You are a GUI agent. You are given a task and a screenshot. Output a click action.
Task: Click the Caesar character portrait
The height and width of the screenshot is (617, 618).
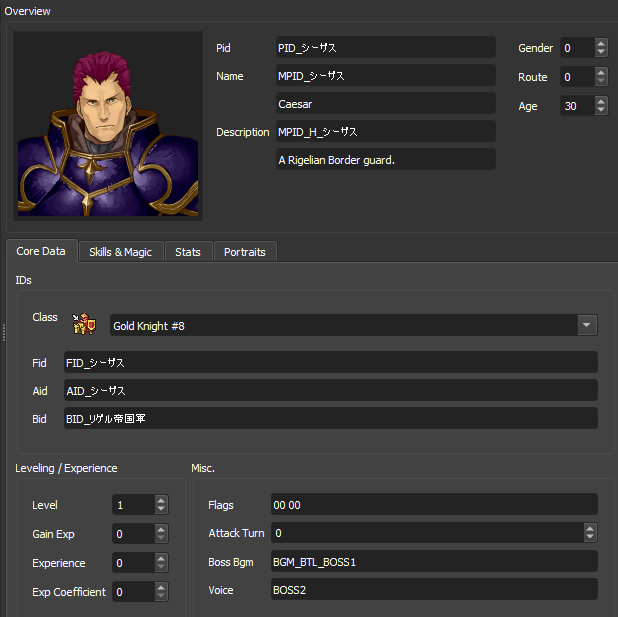[x=108, y=126]
